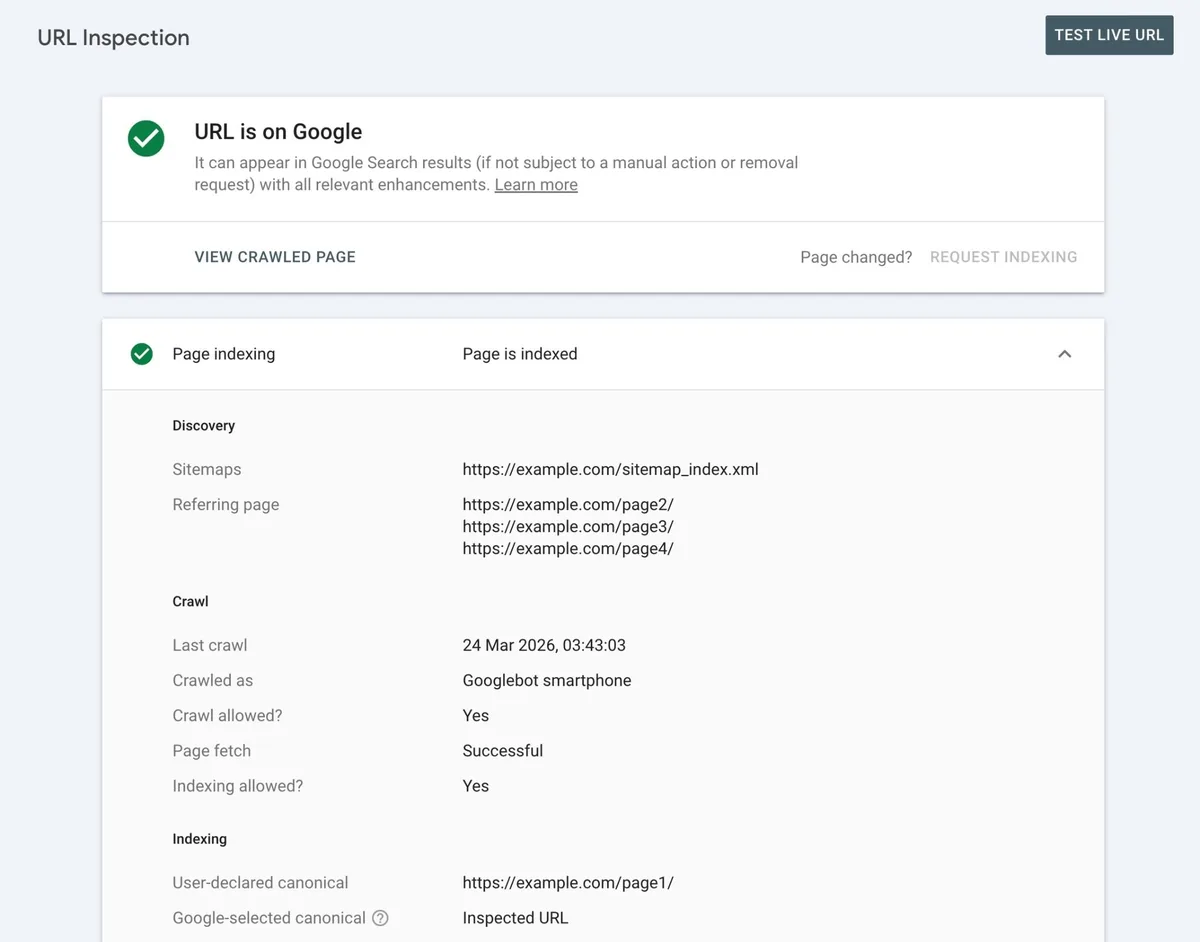Click the Discovery section heading

(x=204, y=425)
